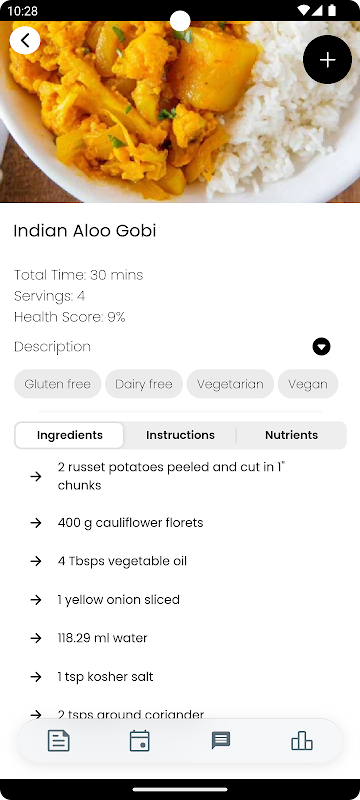Tap the Vegetarian tag
The width and height of the screenshot is (360, 800).
click(x=230, y=384)
